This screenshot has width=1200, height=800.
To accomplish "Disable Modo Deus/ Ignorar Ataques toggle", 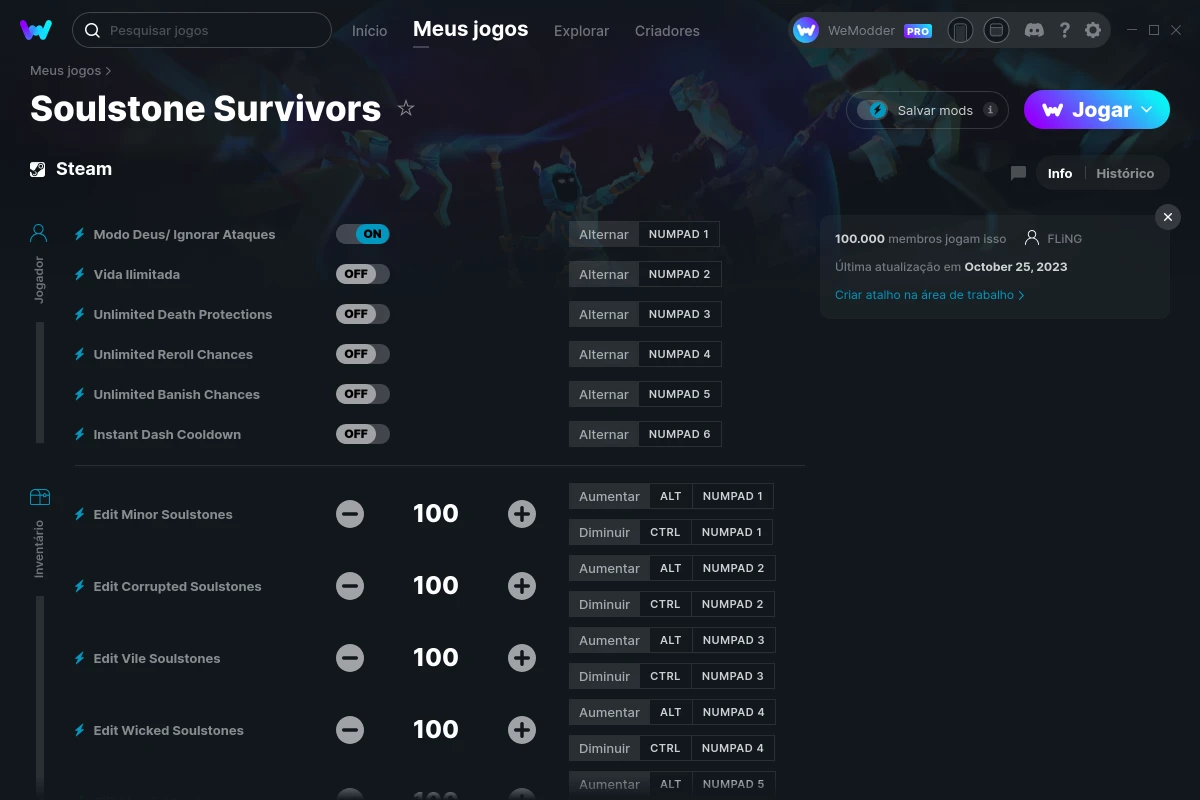I will coord(363,234).
